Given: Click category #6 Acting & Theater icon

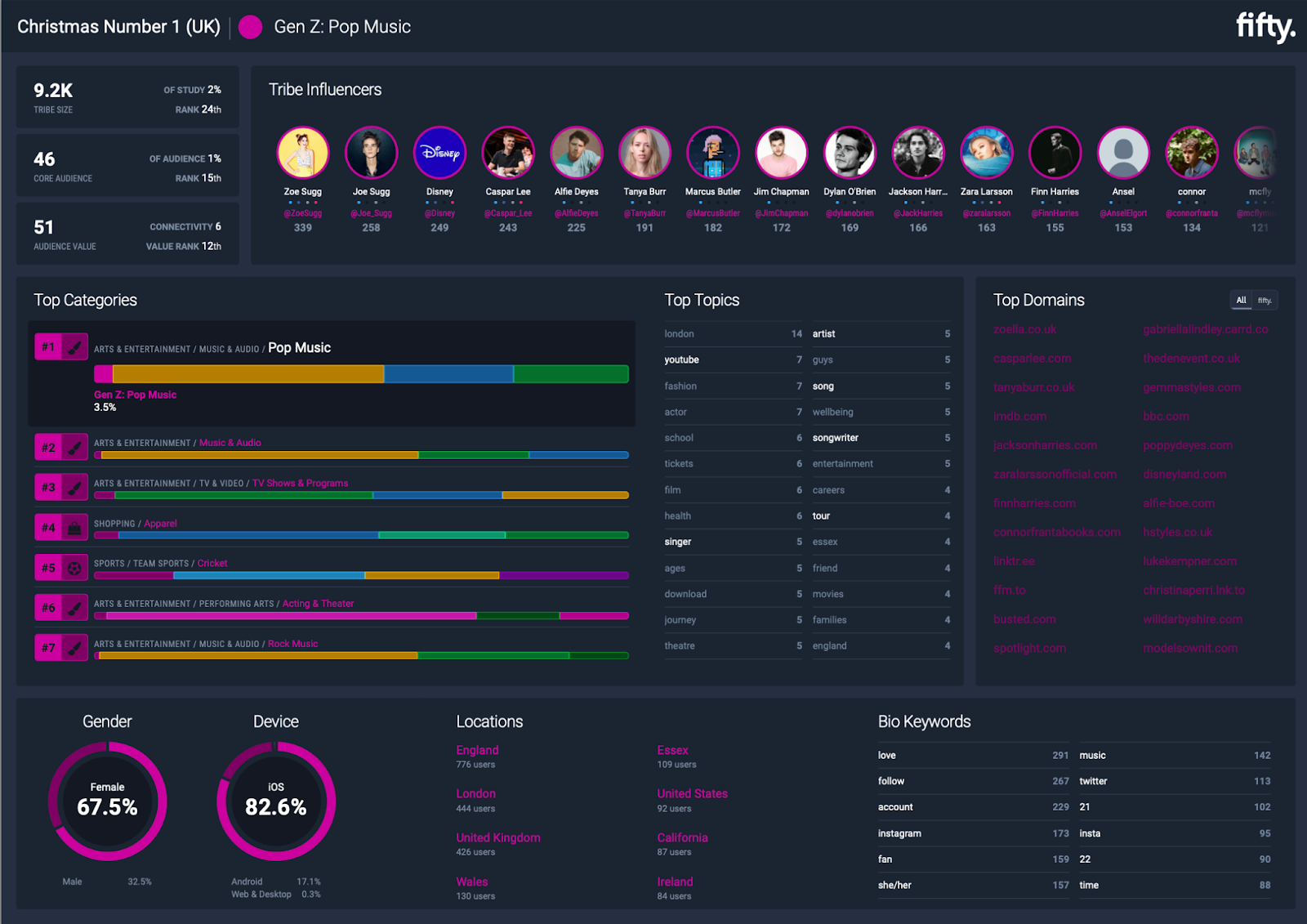Looking at the screenshot, I should click(x=74, y=608).
